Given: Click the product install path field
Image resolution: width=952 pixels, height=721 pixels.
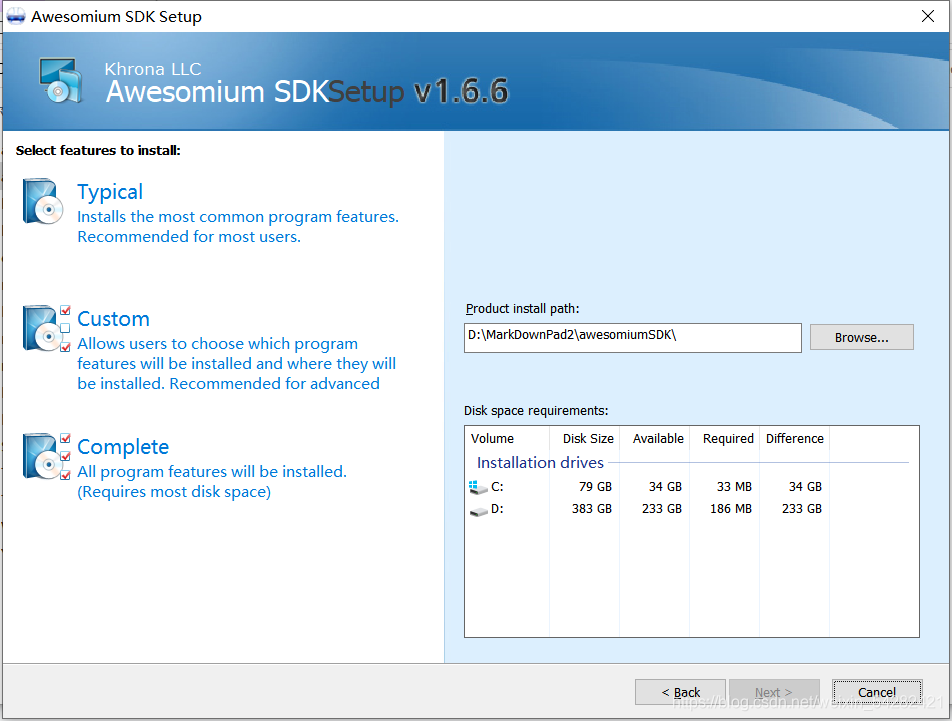Looking at the screenshot, I should pos(633,337).
